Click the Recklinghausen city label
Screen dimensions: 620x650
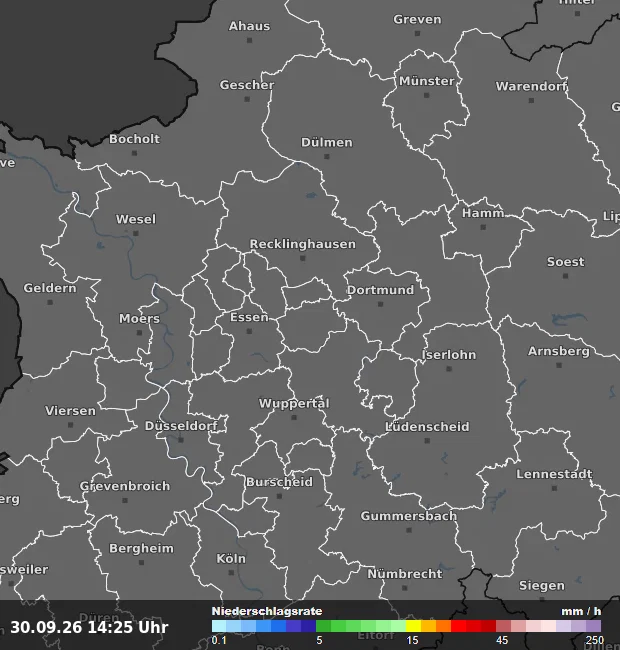[x=303, y=244]
